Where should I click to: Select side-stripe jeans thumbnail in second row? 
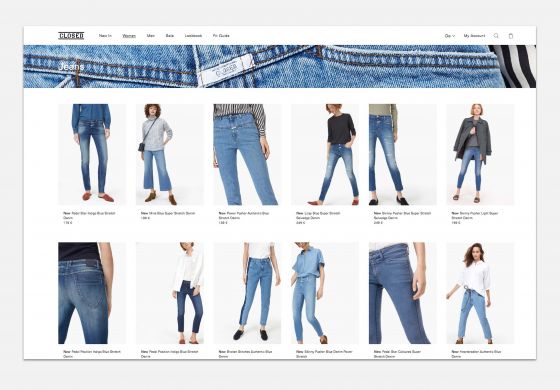coord(247,293)
